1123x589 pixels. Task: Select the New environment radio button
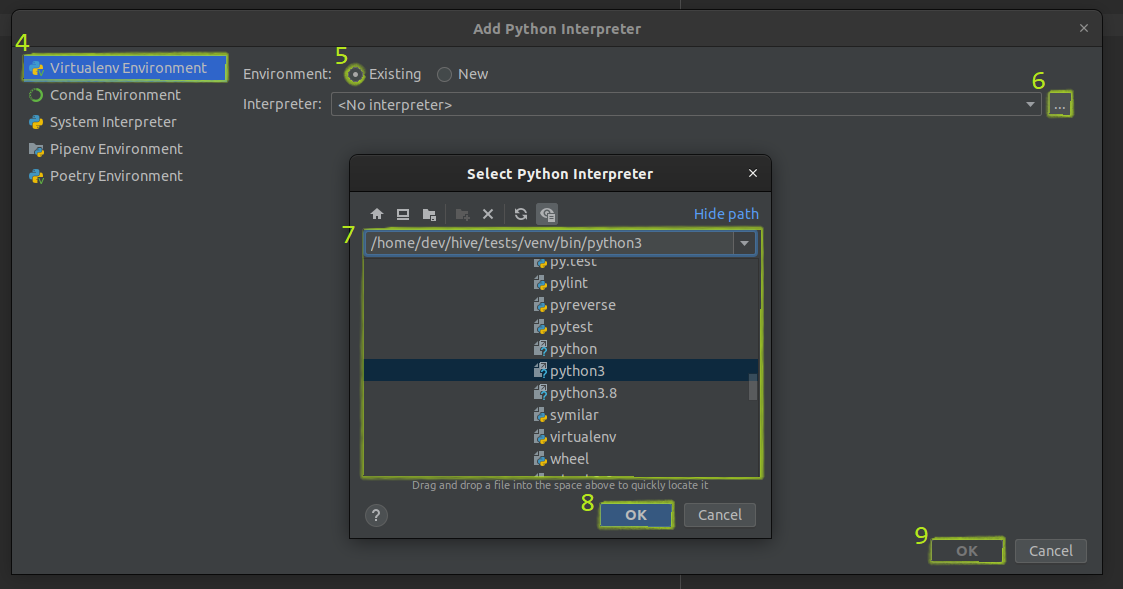tap(445, 74)
